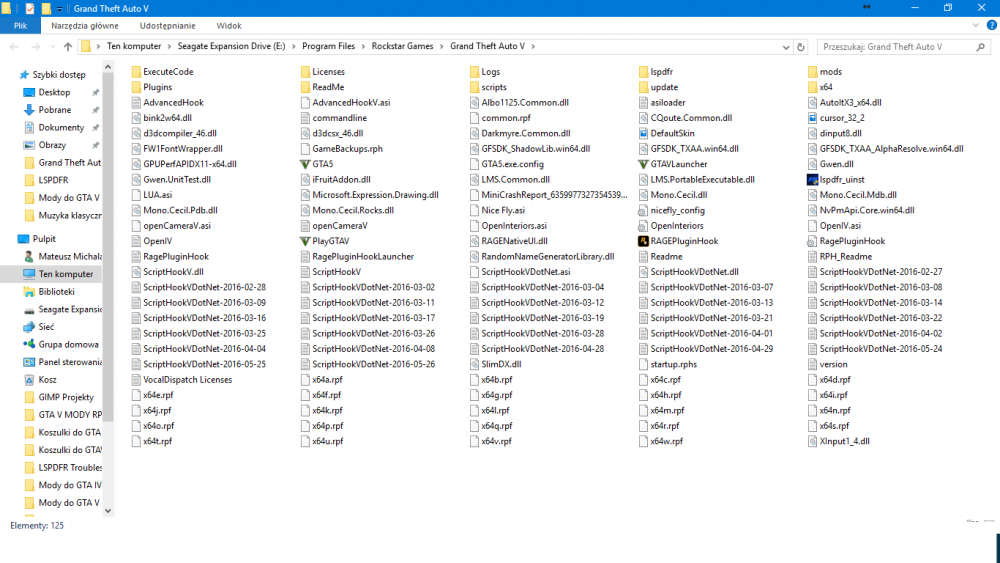Image resolution: width=1000 pixels, height=563 pixels.
Task: Open the Narzędzia główne ribbon tab
Action: click(x=85, y=26)
